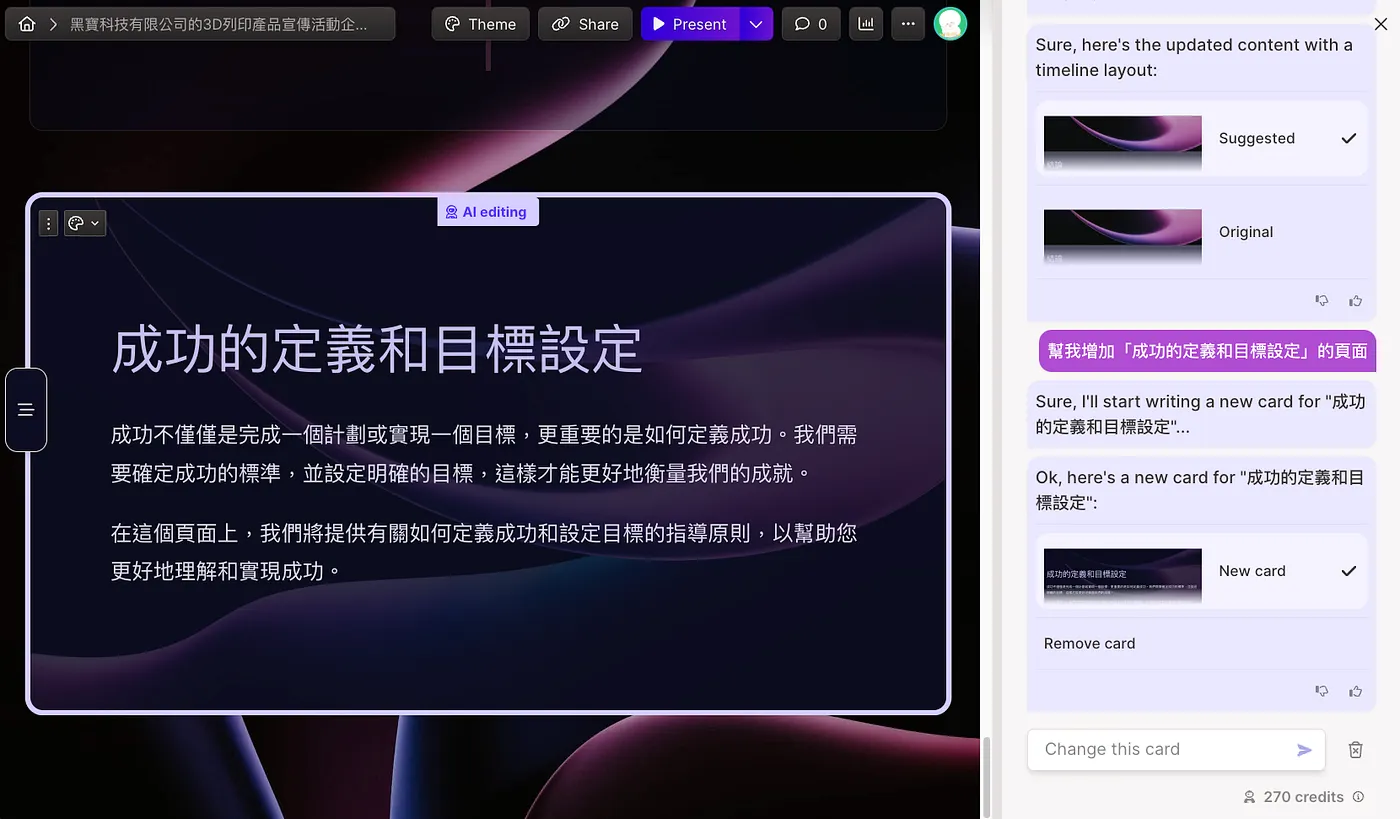
Task: Click Remove card in the AI panel
Action: tap(1089, 644)
